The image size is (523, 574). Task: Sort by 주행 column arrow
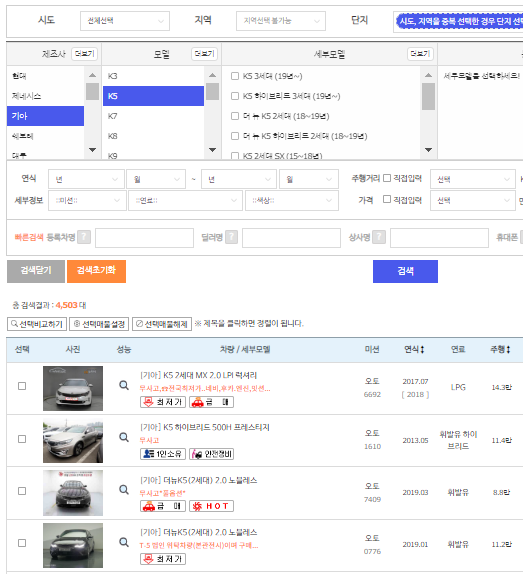508,350
